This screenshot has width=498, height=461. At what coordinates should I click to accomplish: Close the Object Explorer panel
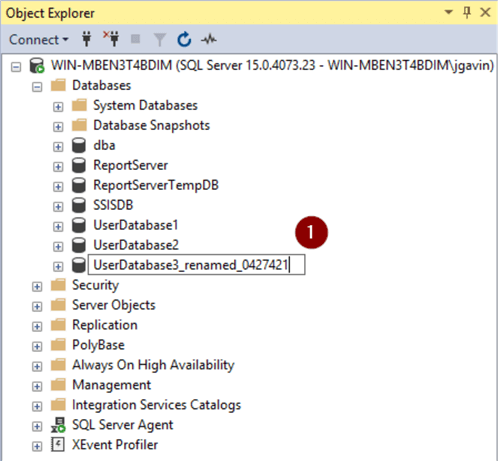[x=485, y=13]
